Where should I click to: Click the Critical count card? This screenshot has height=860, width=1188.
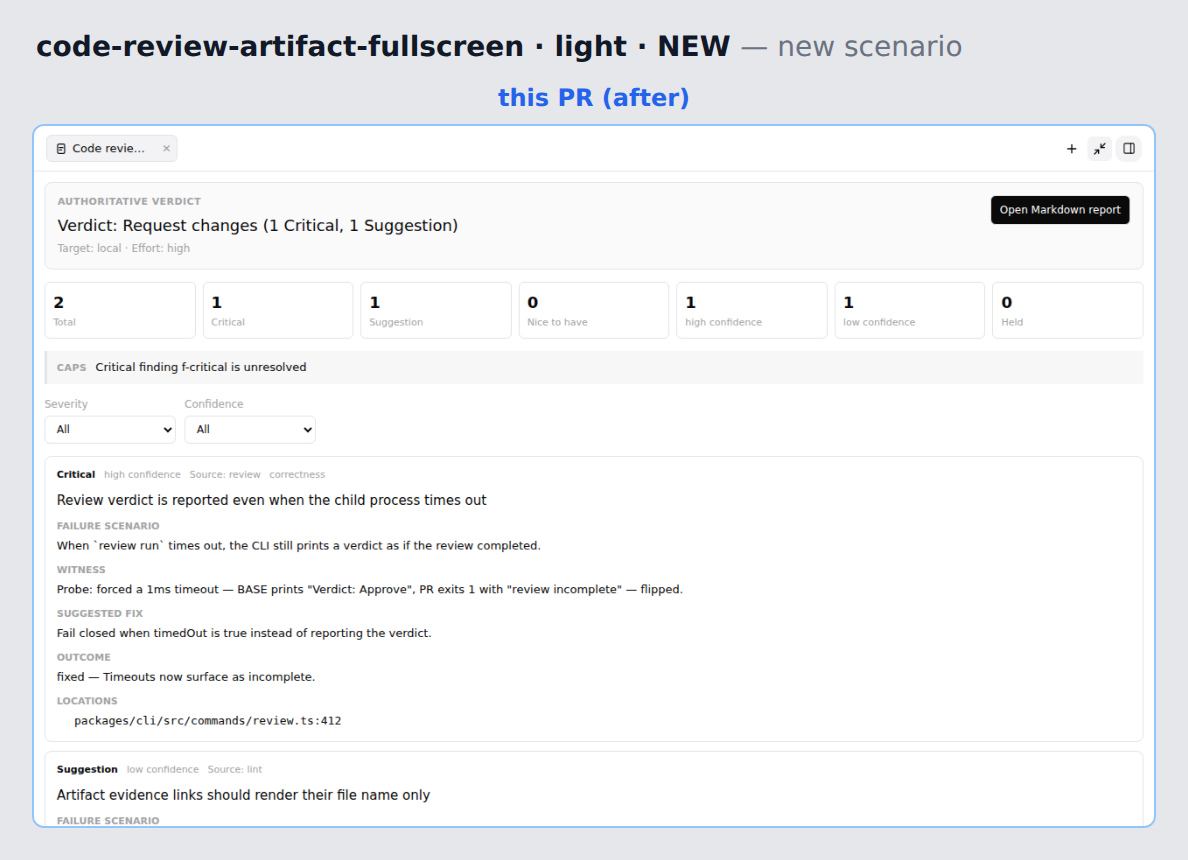[x=278, y=311]
